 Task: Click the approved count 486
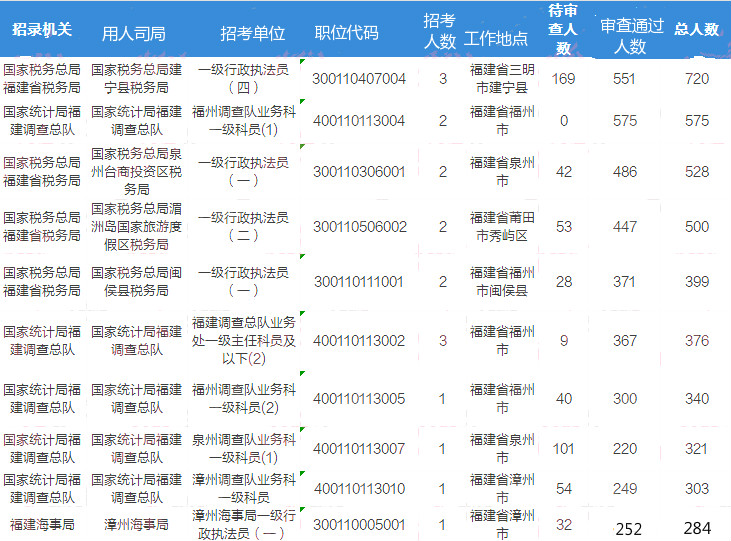[625, 172]
